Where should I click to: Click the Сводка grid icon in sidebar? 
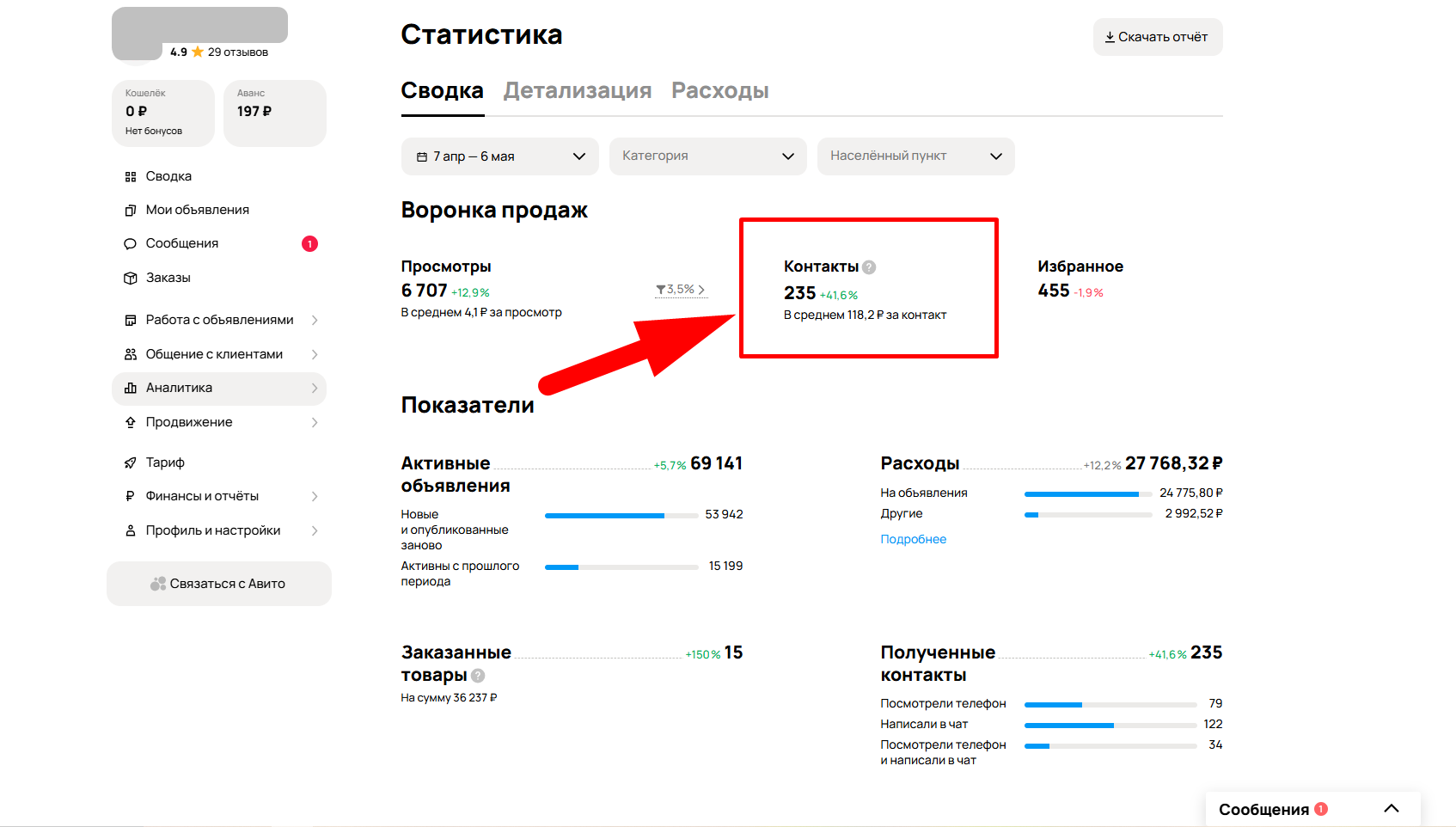pos(131,176)
